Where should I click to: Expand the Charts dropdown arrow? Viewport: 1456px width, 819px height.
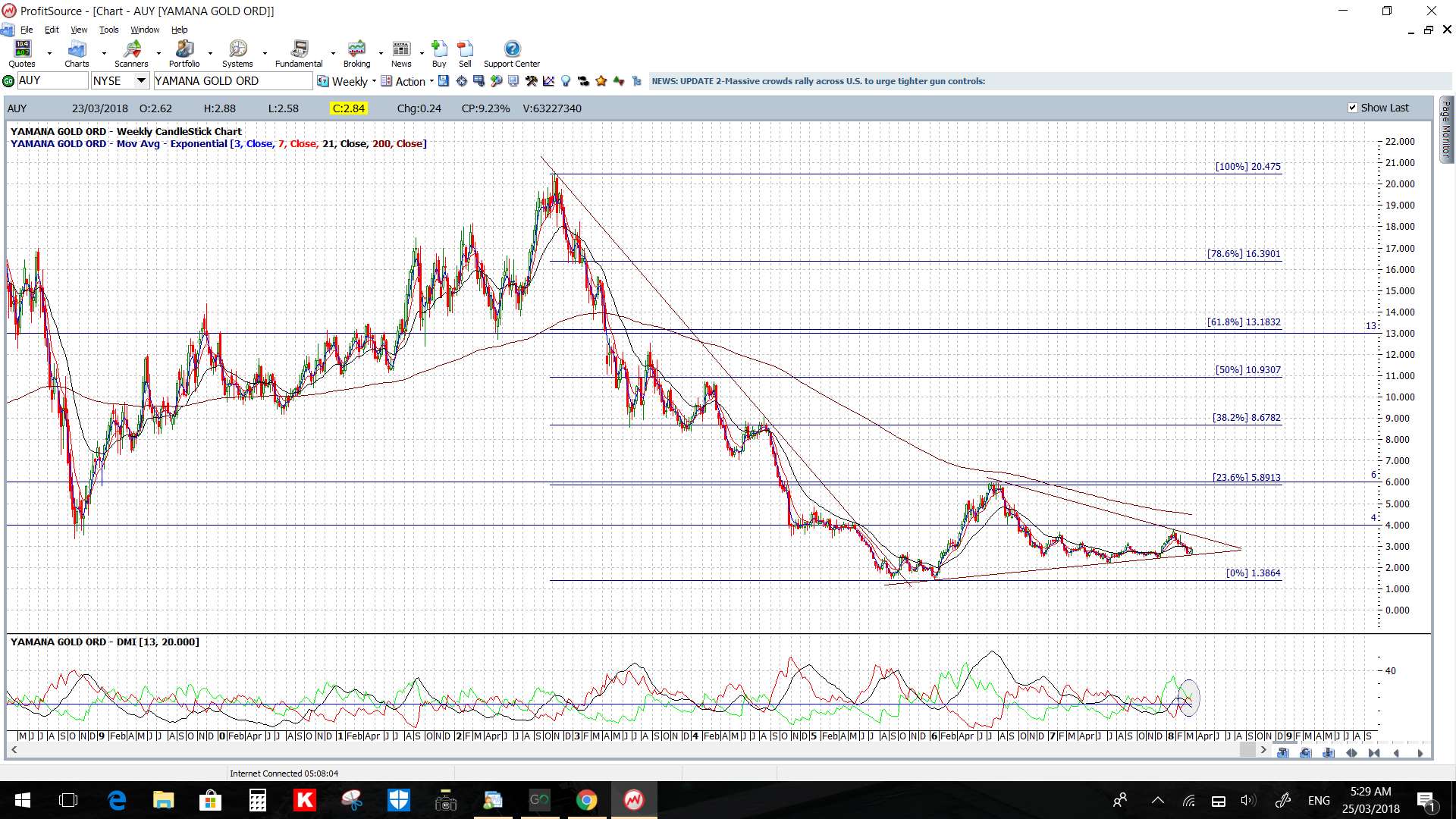coord(104,54)
